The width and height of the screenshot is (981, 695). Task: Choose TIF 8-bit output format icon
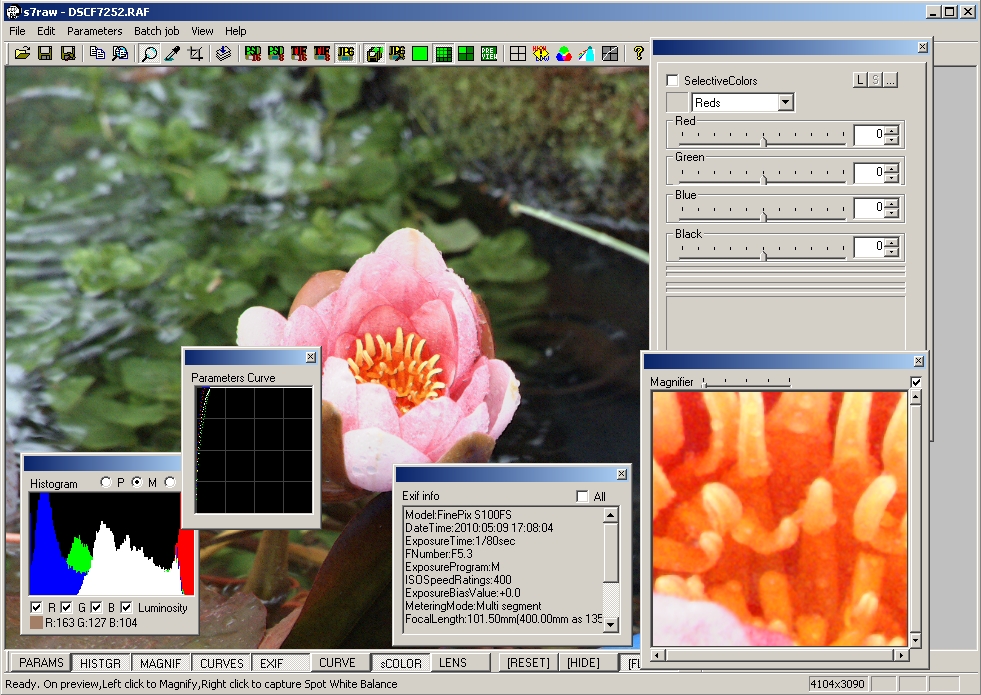[322, 54]
